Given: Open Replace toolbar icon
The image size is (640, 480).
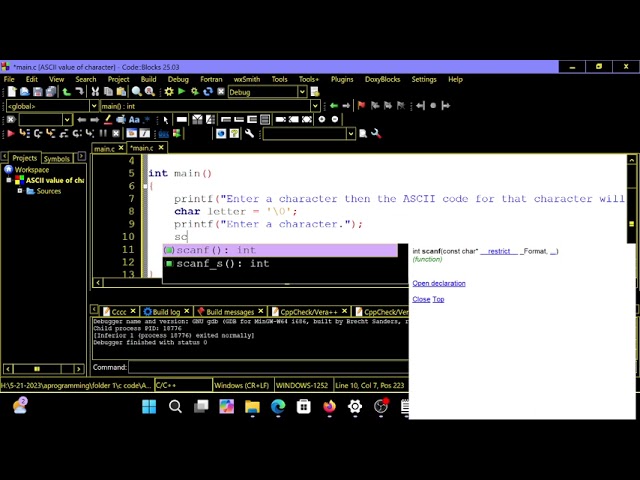Looking at the screenshot, I should 150,92.
